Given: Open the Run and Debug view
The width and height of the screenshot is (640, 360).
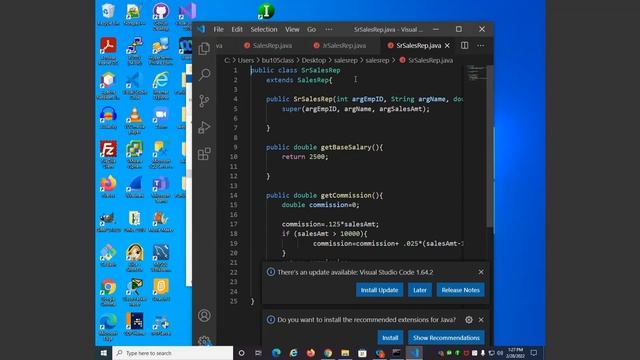Looking at the screenshot, I should 204,127.
